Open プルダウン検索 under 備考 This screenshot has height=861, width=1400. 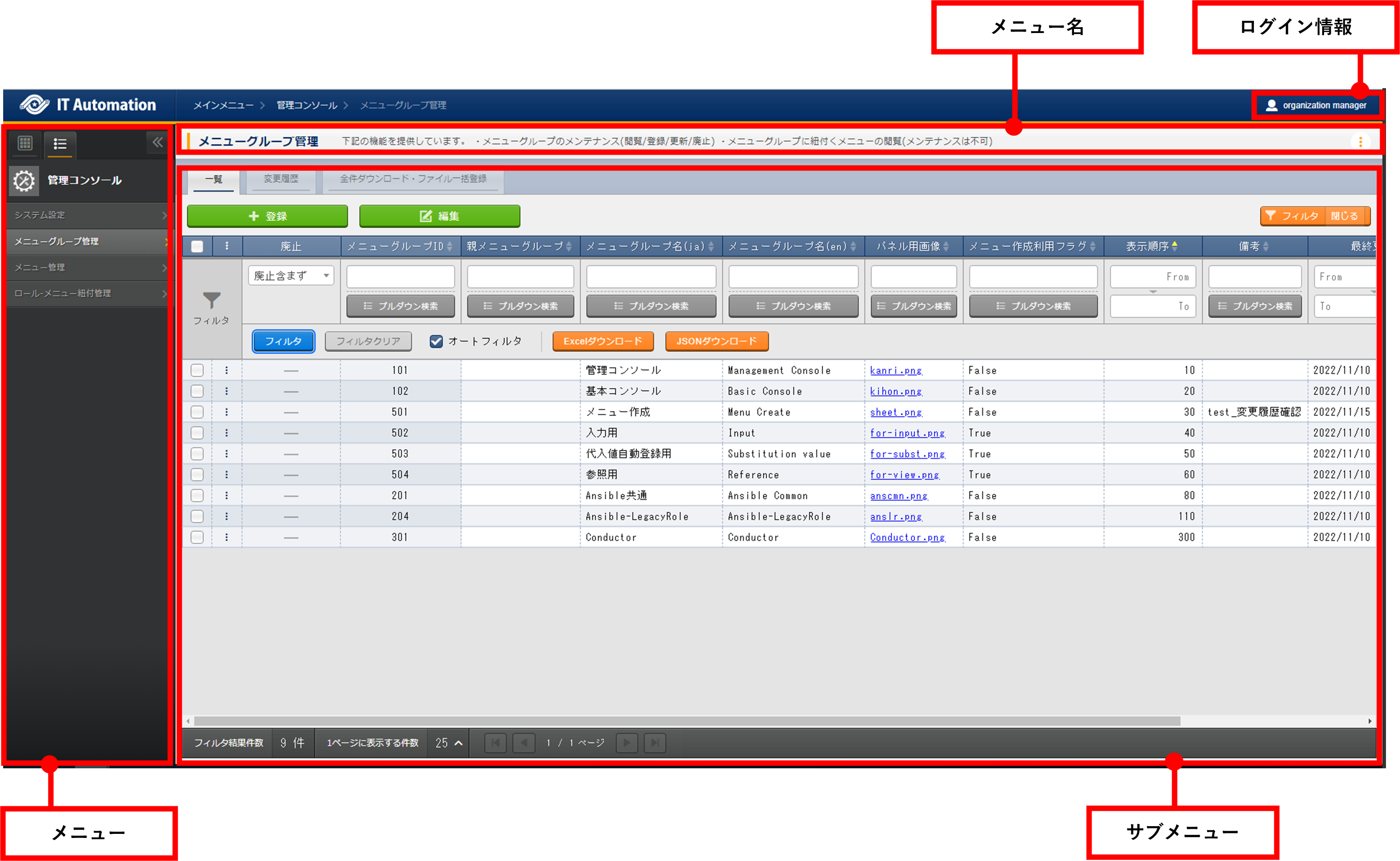point(1255,306)
